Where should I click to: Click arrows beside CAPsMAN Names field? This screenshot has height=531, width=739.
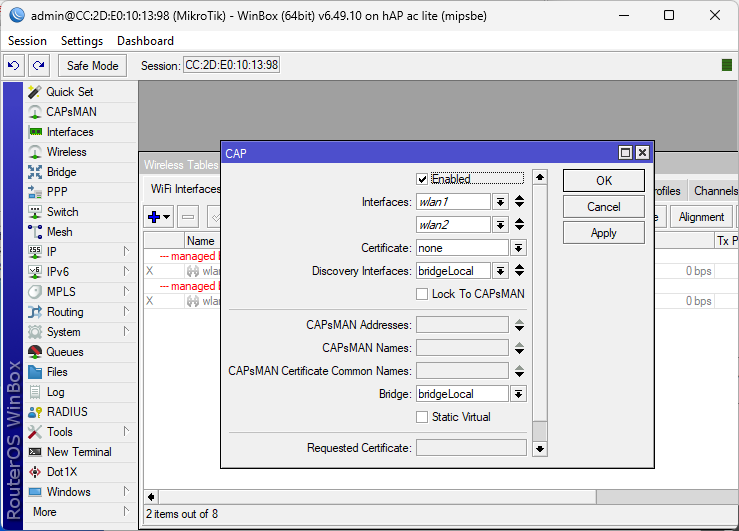(519, 348)
